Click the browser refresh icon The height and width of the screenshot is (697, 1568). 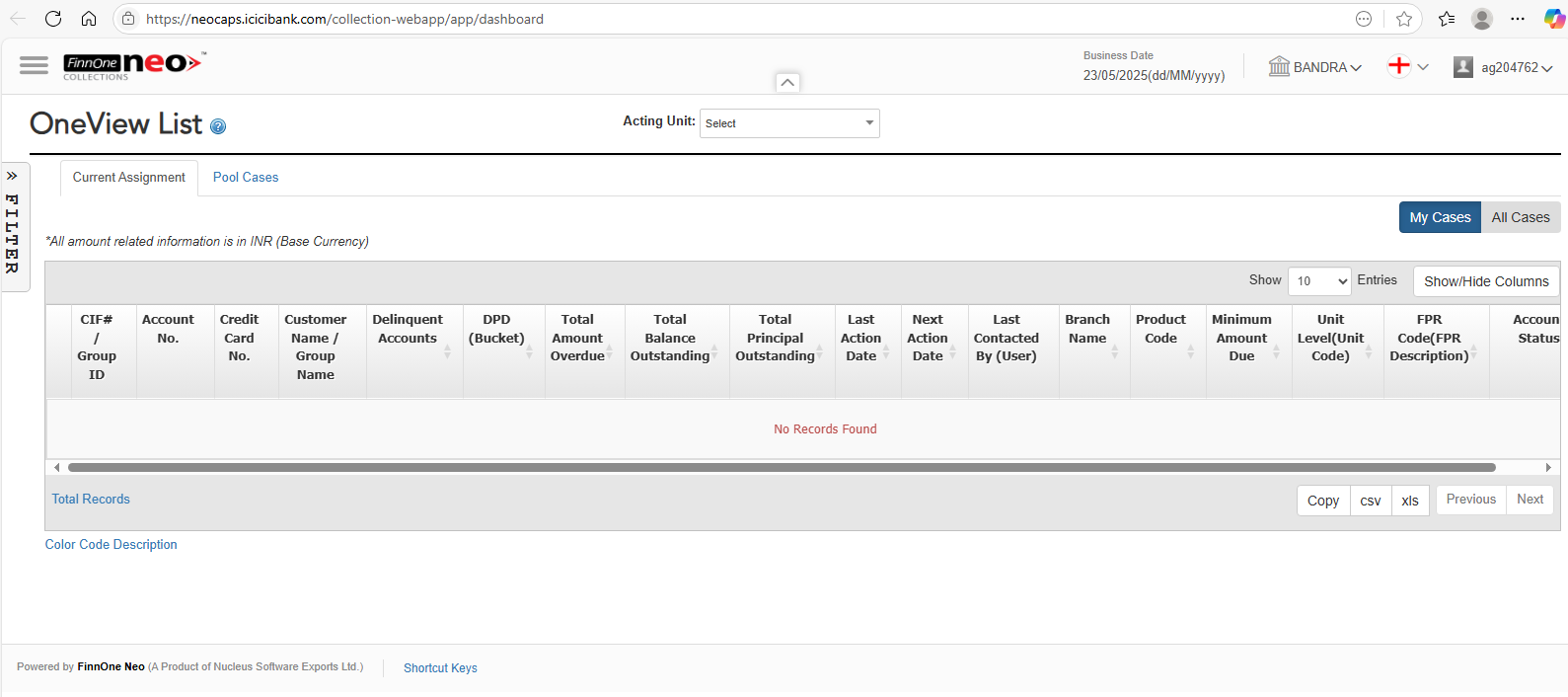click(53, 19)
